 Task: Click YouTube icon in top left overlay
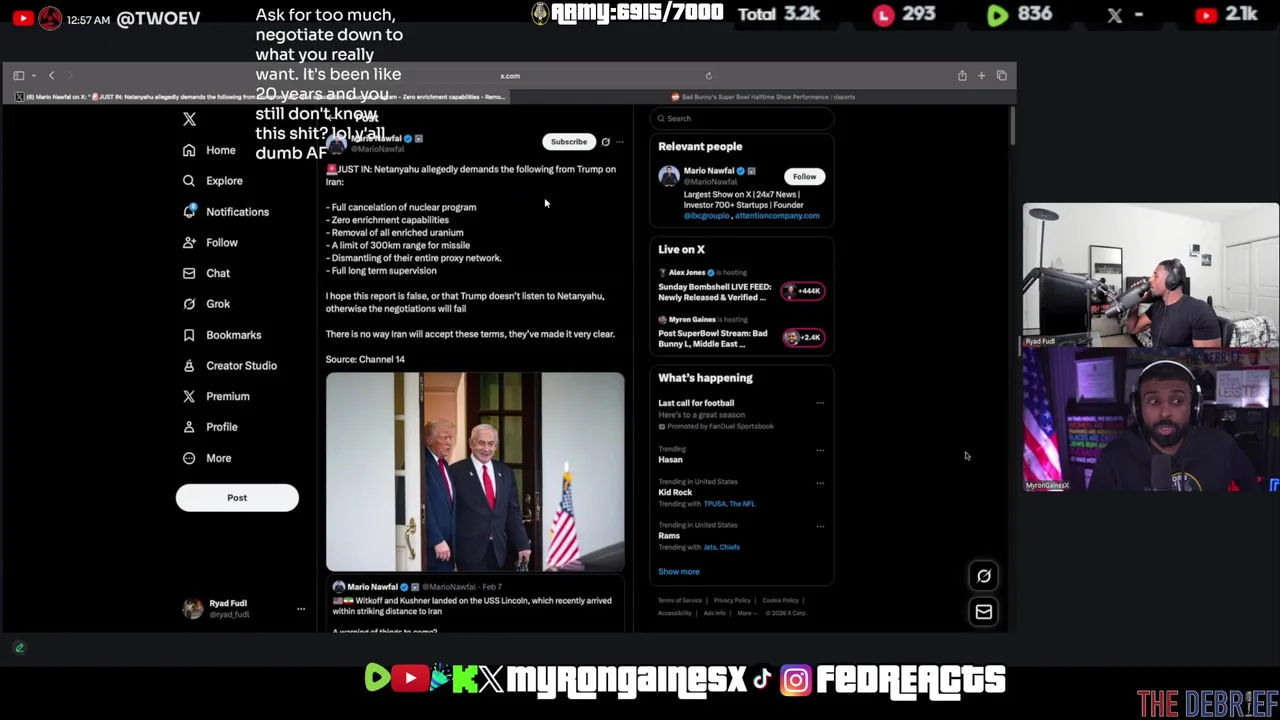(x=23, y=18)
